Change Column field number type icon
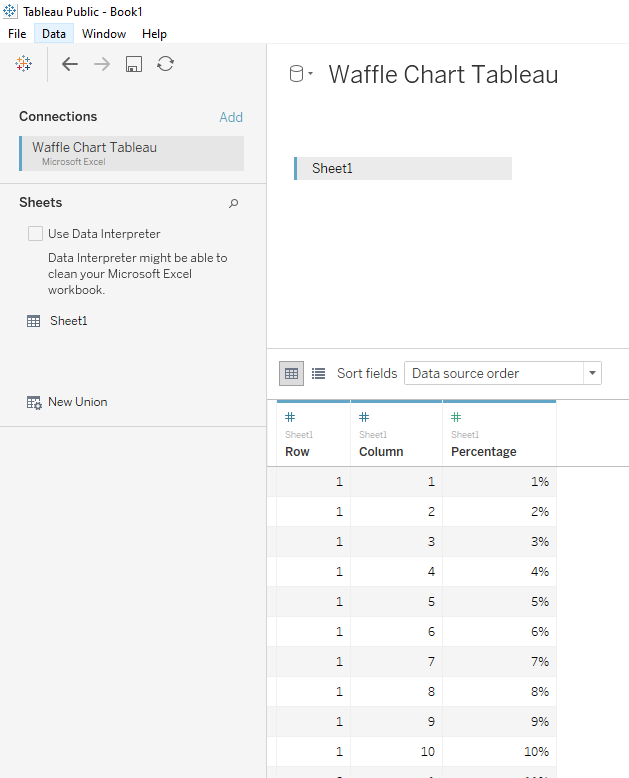Image resolution: width=629 pixels, height=778 pixels. click(x=364, y=417)
